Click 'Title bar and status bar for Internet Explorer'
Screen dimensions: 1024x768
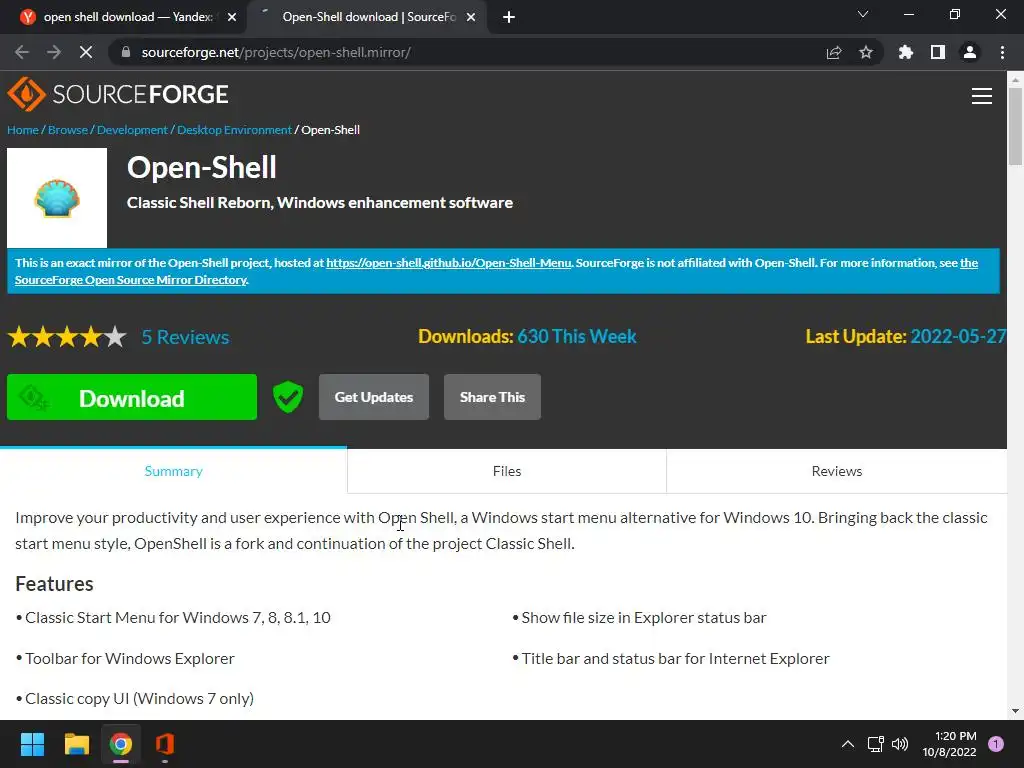[x=675, y=658]
